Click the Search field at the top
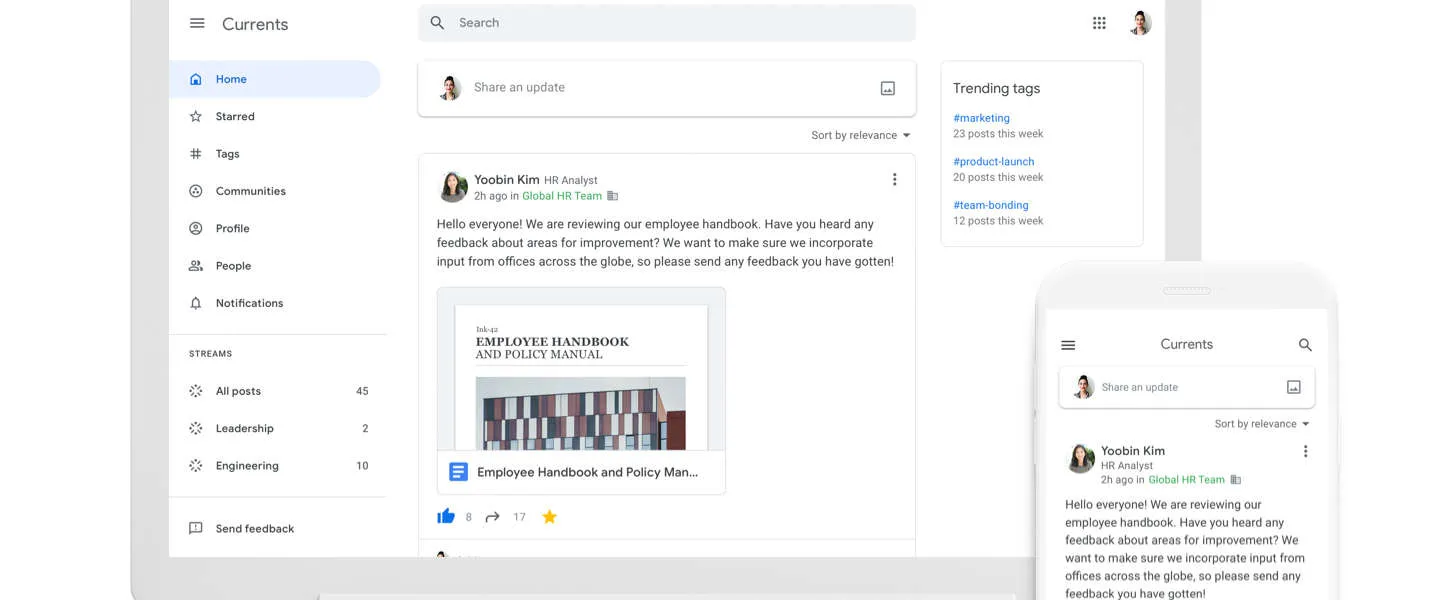Image resolution: width=1440 pixels, height=600 pixels. [x=666, y=23]
